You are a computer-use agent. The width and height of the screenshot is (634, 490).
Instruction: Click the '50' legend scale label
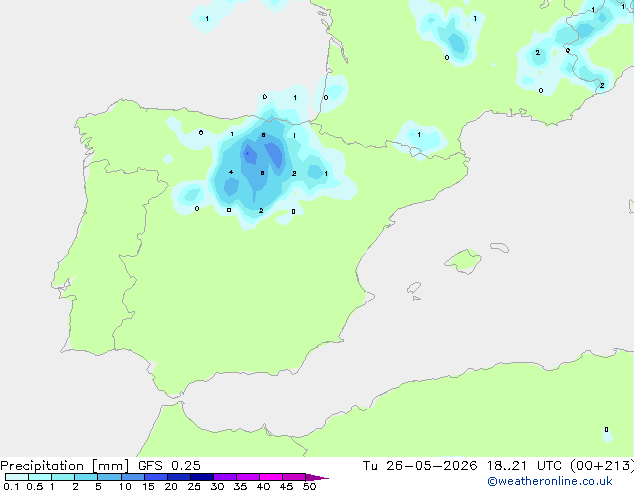[309, 486]
